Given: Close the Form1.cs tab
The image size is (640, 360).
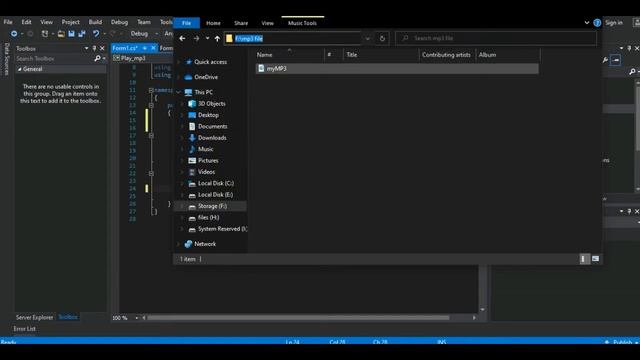Looking at the screenshot, I should [153, 48].
